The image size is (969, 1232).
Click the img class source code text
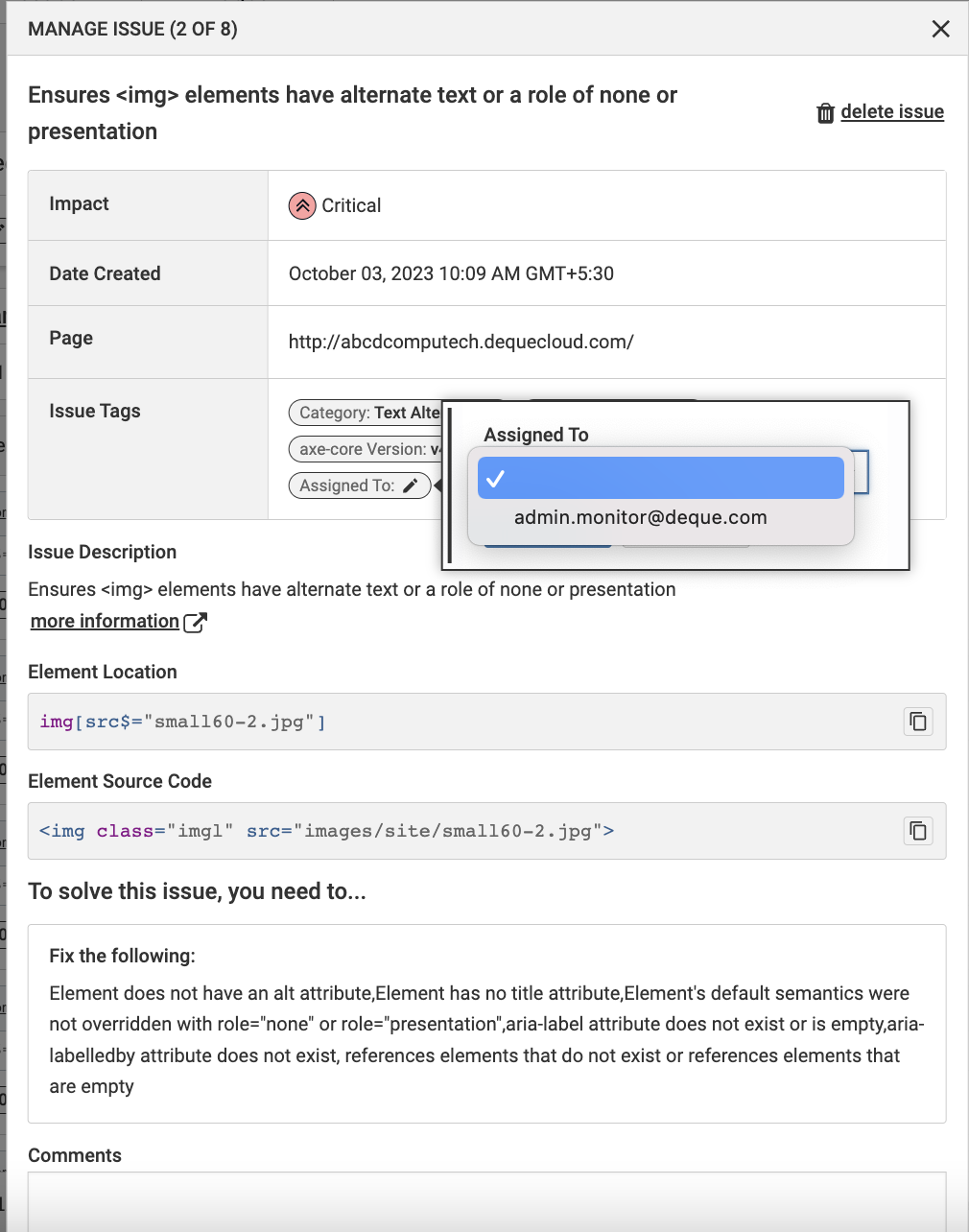coord(326,831)
